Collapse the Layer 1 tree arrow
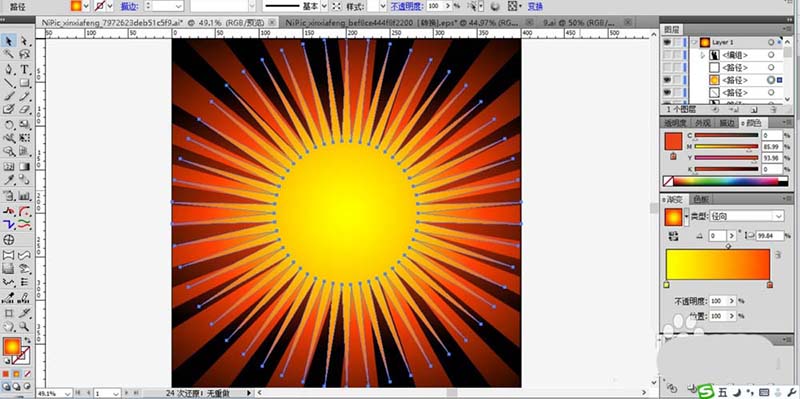800x399 pixels. tap(693, 42)
